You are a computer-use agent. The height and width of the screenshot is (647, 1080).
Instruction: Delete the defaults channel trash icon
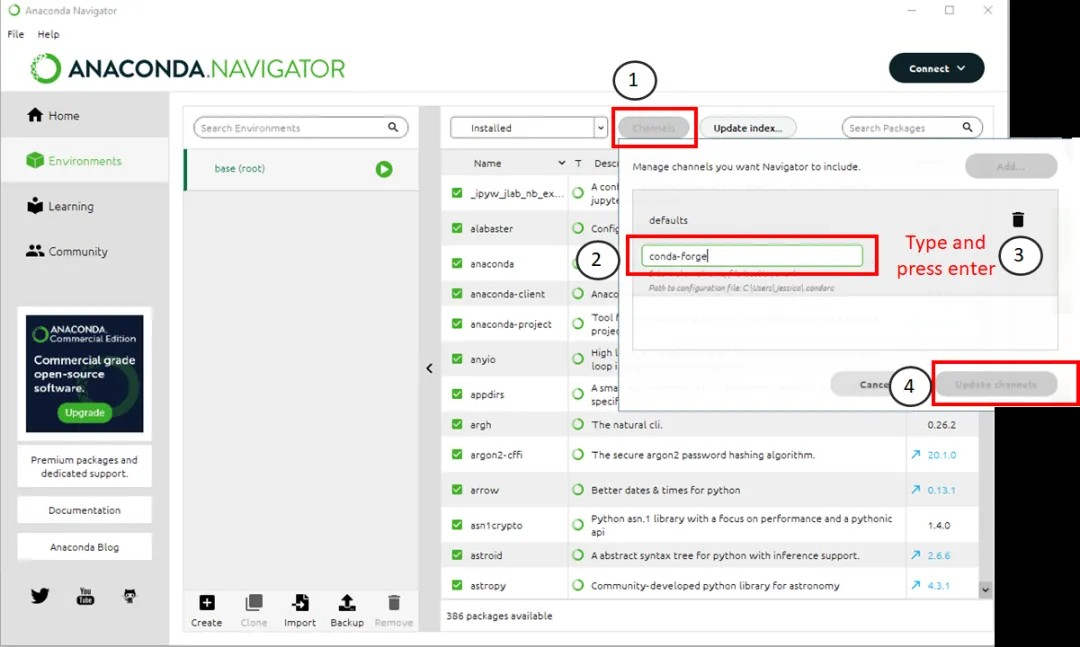tap(1018, 219)
